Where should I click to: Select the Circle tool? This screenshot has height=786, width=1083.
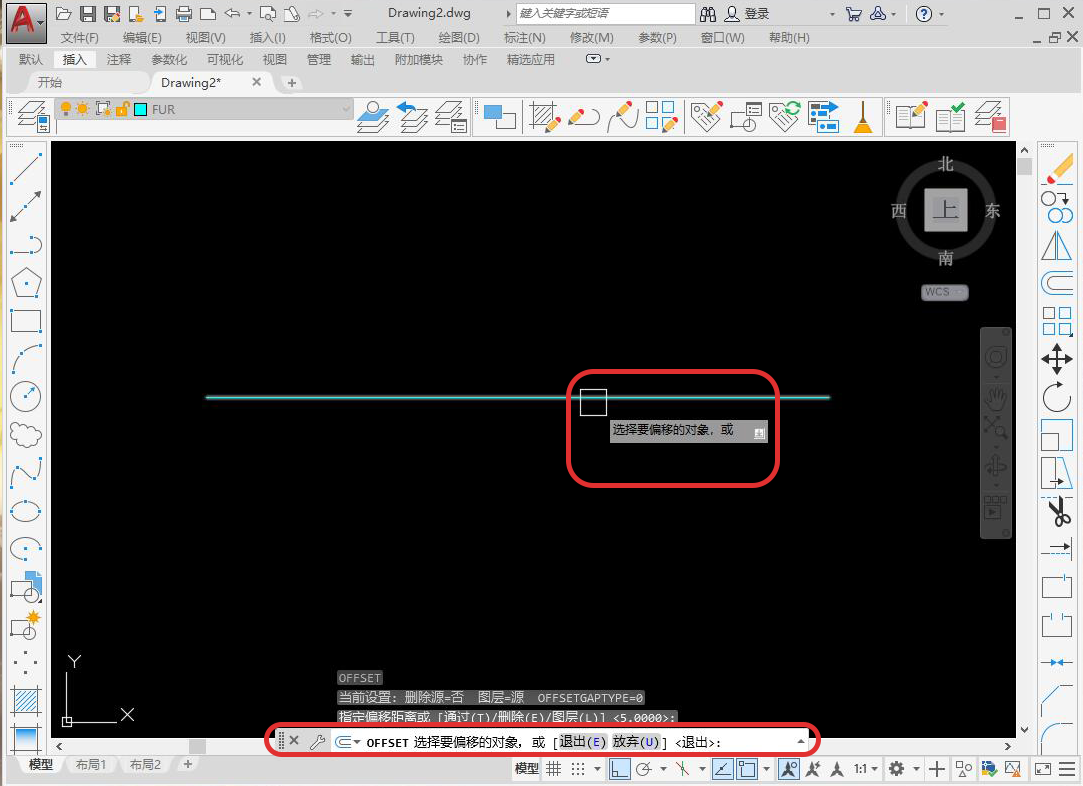click(26, 396)
